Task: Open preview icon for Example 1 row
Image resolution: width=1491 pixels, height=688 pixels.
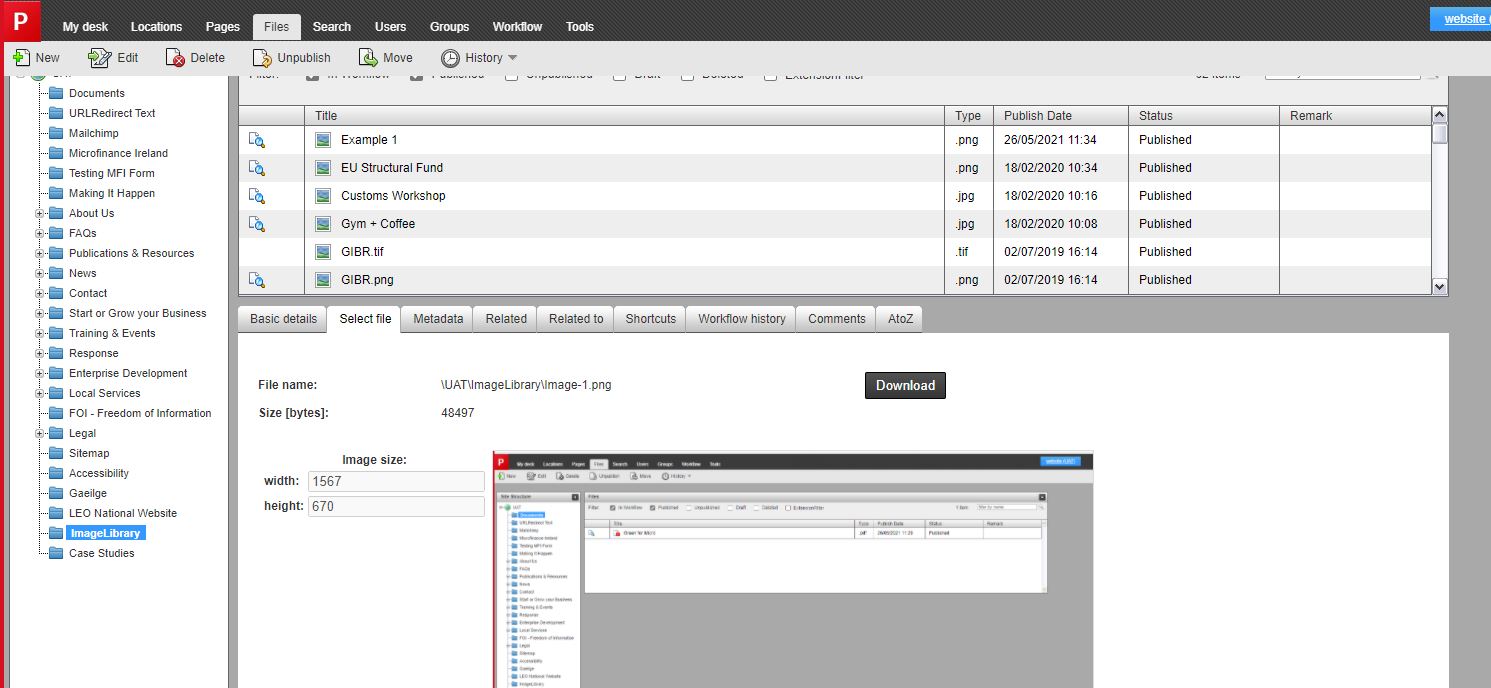Action: (257, 140)
